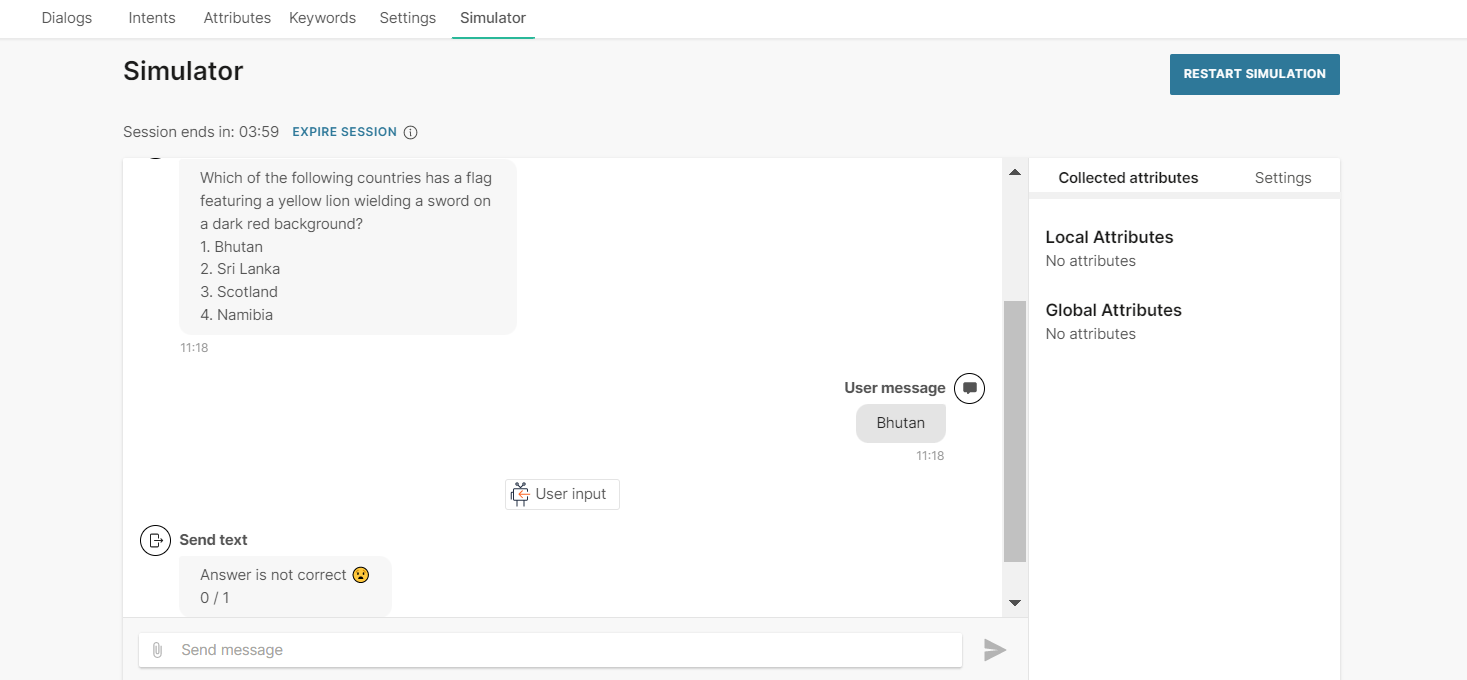Focus the Send message input field

click(x=560, y=650)
